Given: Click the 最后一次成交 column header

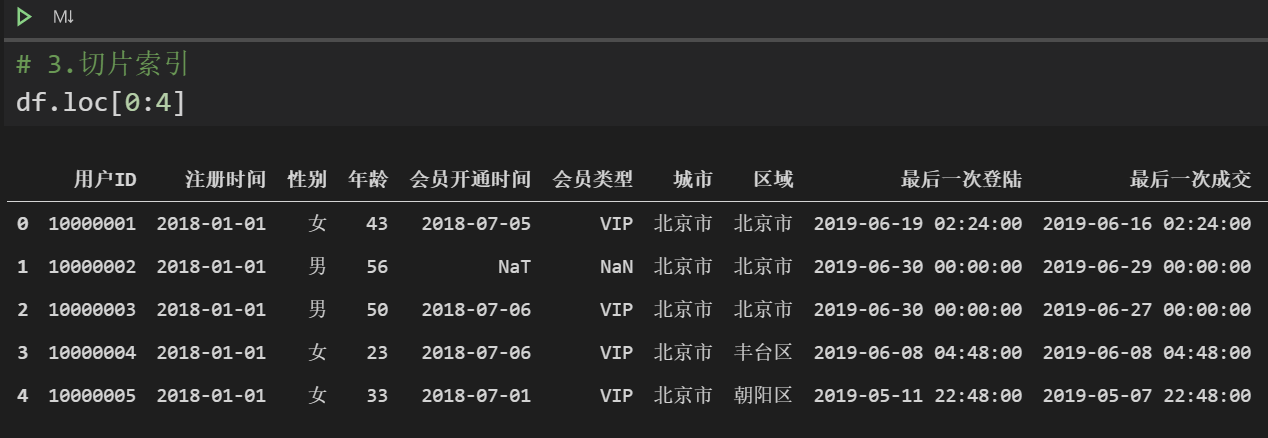Looking at the screenshot, I should click(1190, 180).
